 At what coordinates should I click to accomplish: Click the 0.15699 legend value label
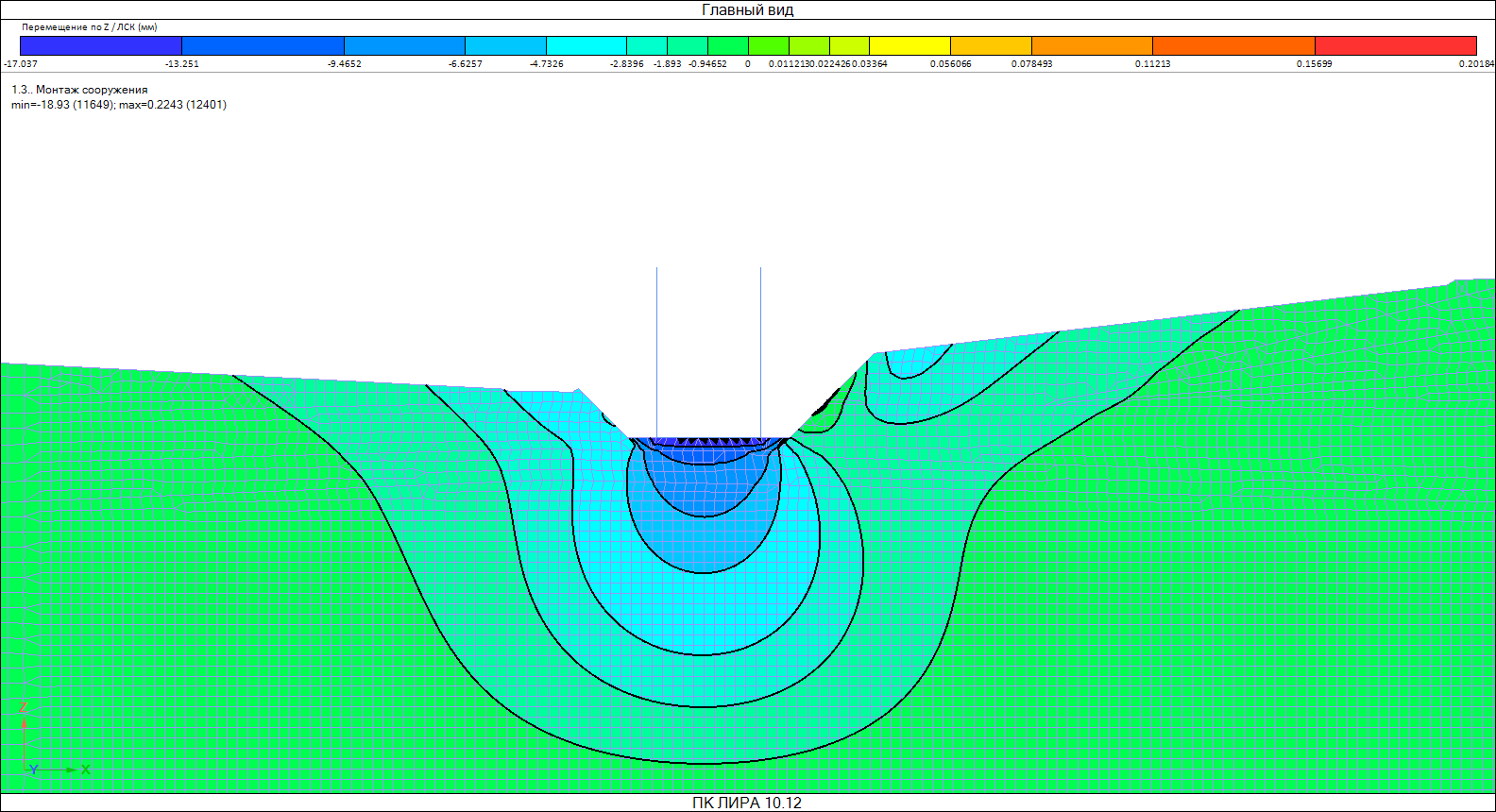click(x=1314, y=64)
